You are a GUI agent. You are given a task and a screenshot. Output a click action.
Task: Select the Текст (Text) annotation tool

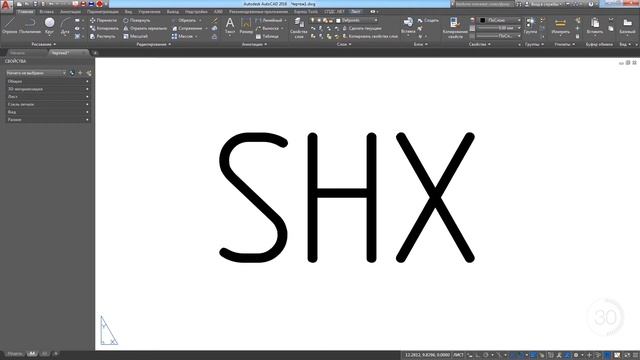[230, 26]
